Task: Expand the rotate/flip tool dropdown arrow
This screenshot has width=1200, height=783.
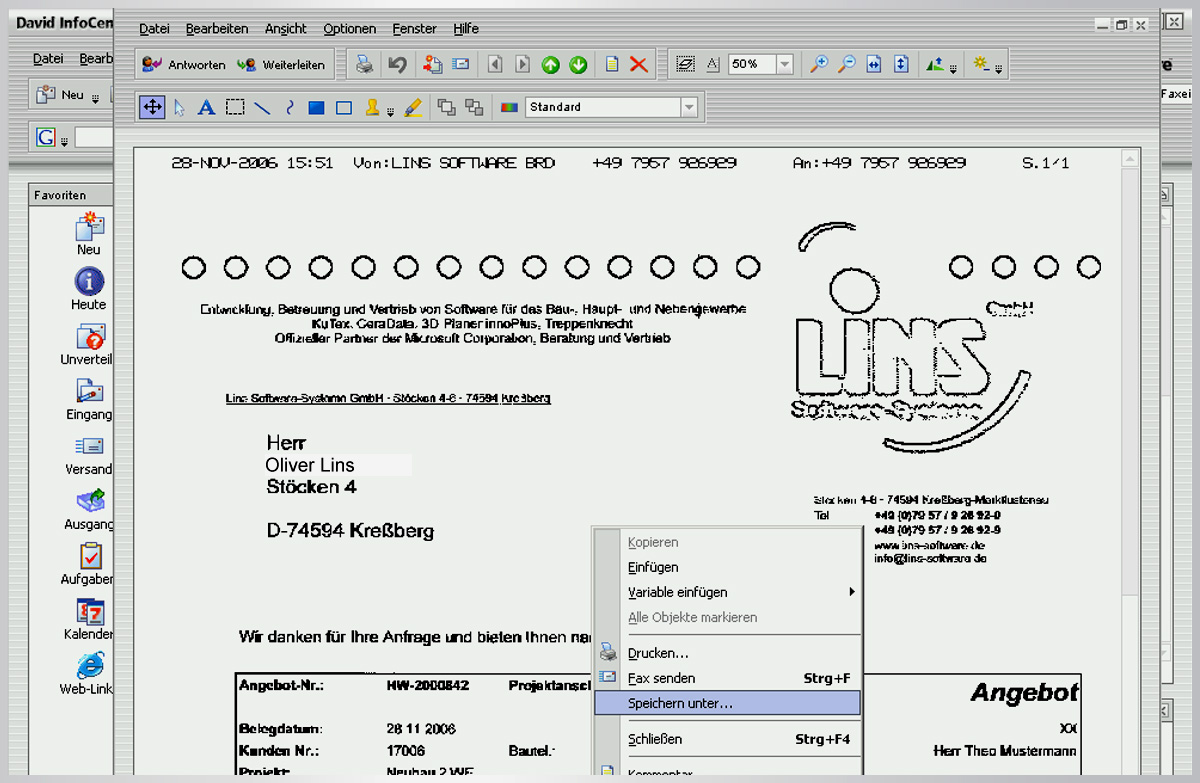Action: click(953, 68)
